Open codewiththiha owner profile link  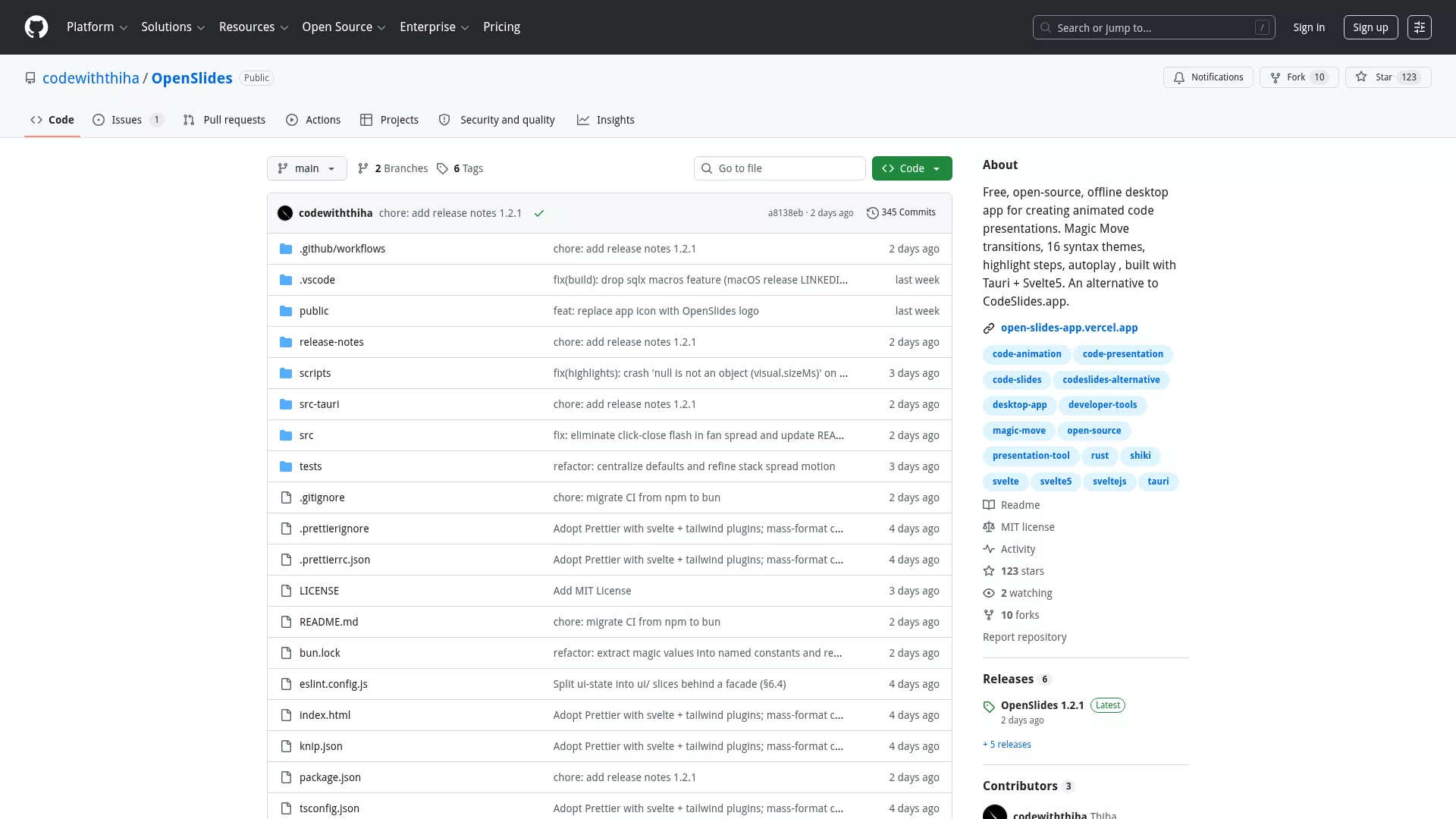(x=91, y=78)
